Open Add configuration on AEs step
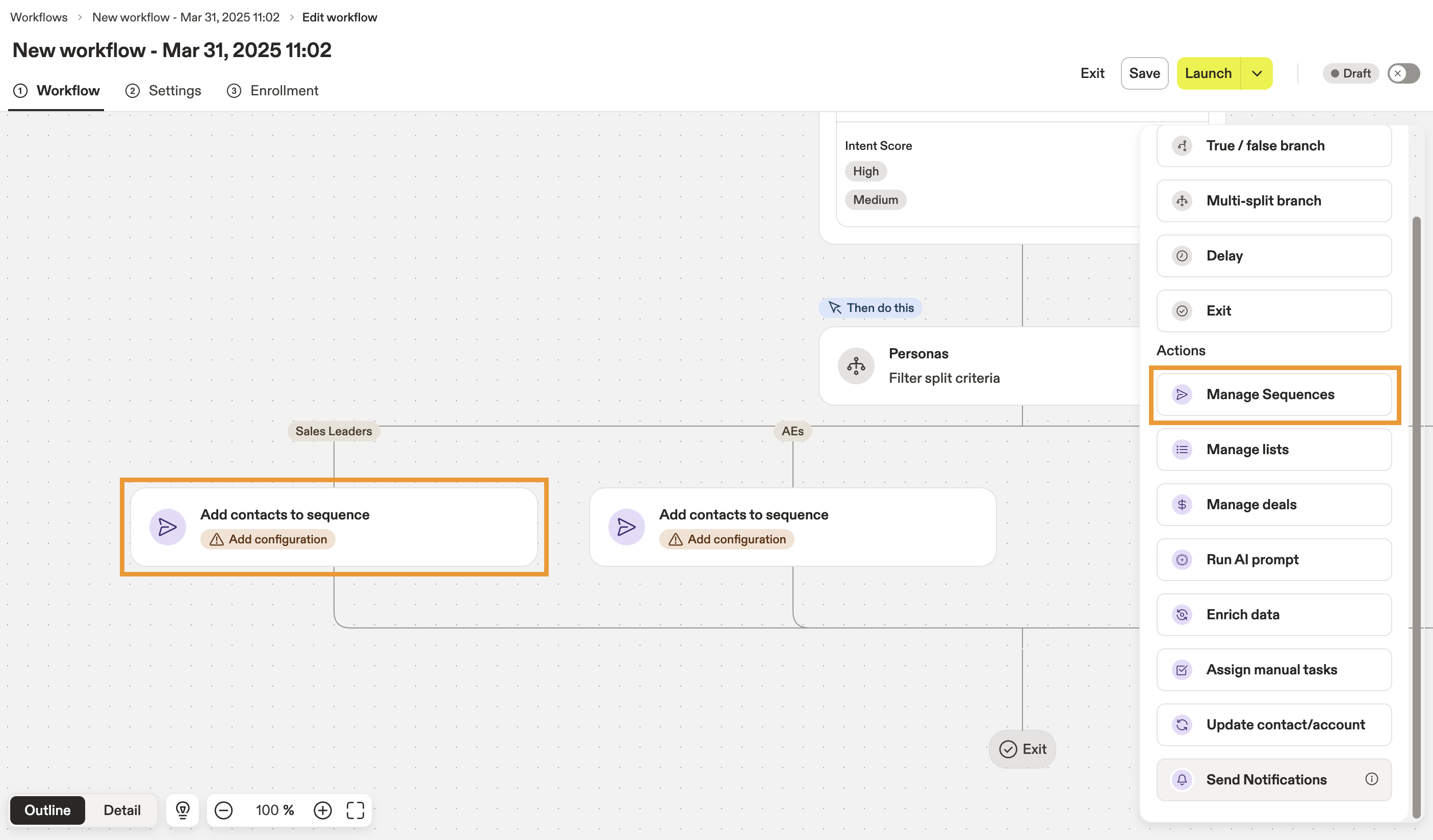The width and height of the screenshot is (1433, 840). click(727, 539)
